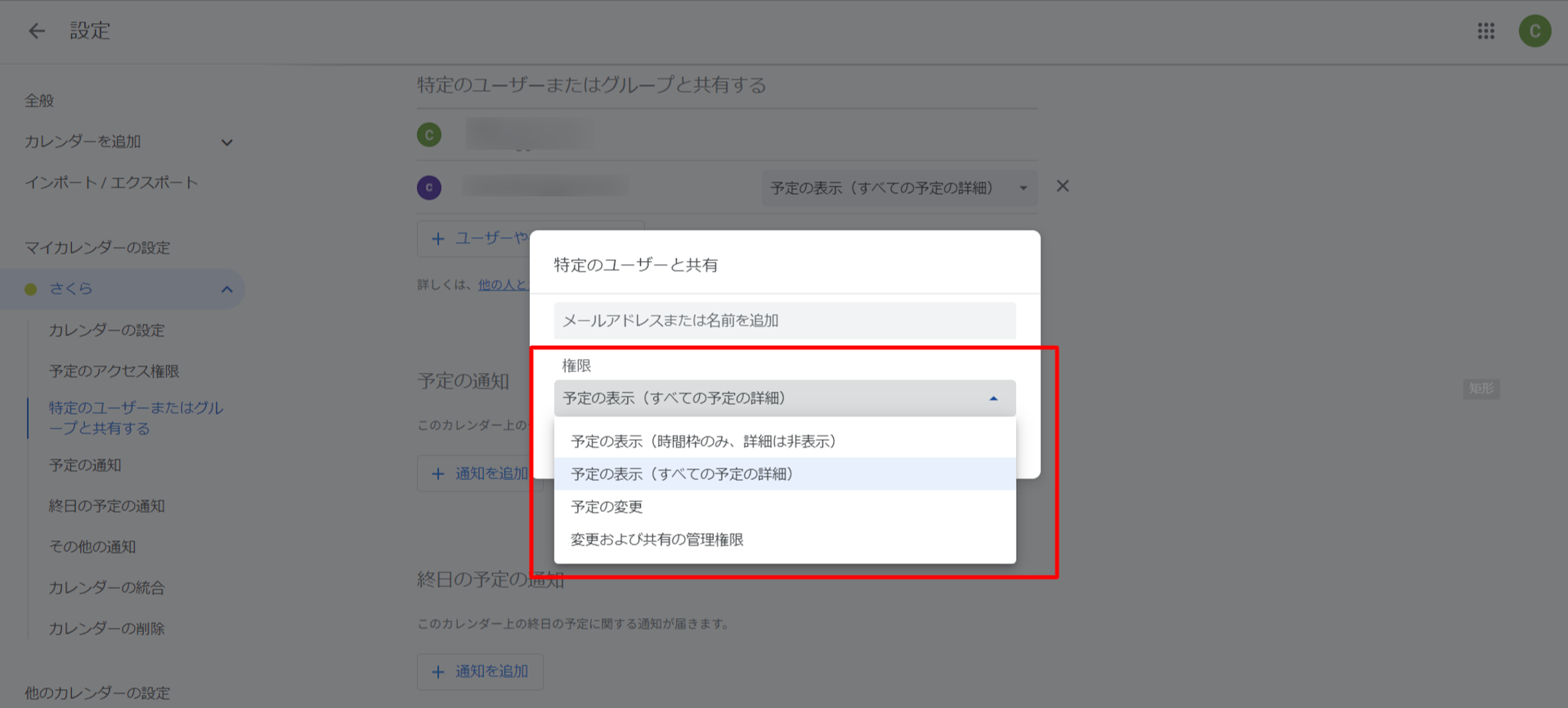This screenshot has height=708, width=1568.
Task: Click the green さくら calendar color dot
Action: 31,289
